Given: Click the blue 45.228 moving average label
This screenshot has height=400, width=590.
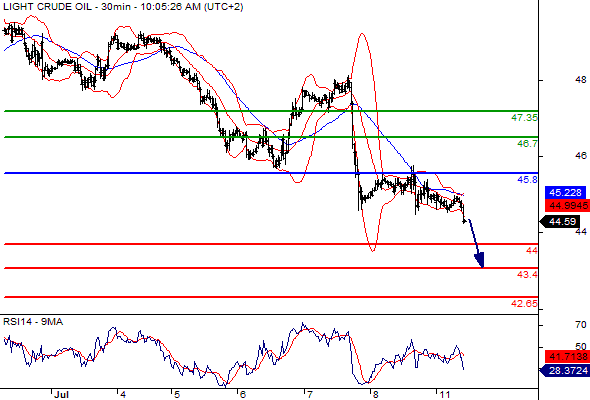Looking at the screenshot, I should 565,193.
